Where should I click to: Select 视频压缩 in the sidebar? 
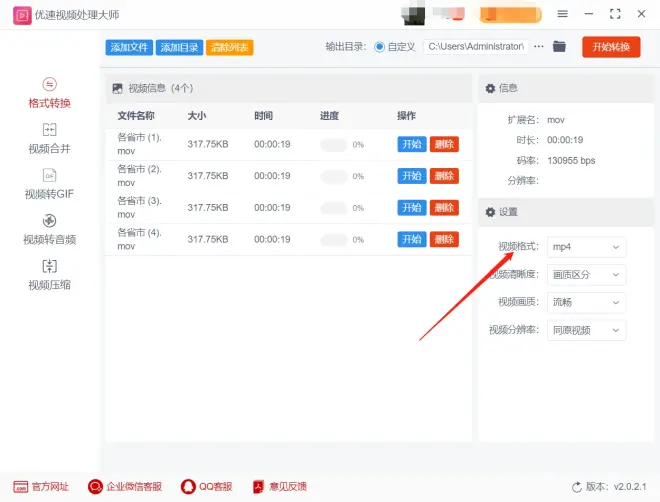[49, 275]
